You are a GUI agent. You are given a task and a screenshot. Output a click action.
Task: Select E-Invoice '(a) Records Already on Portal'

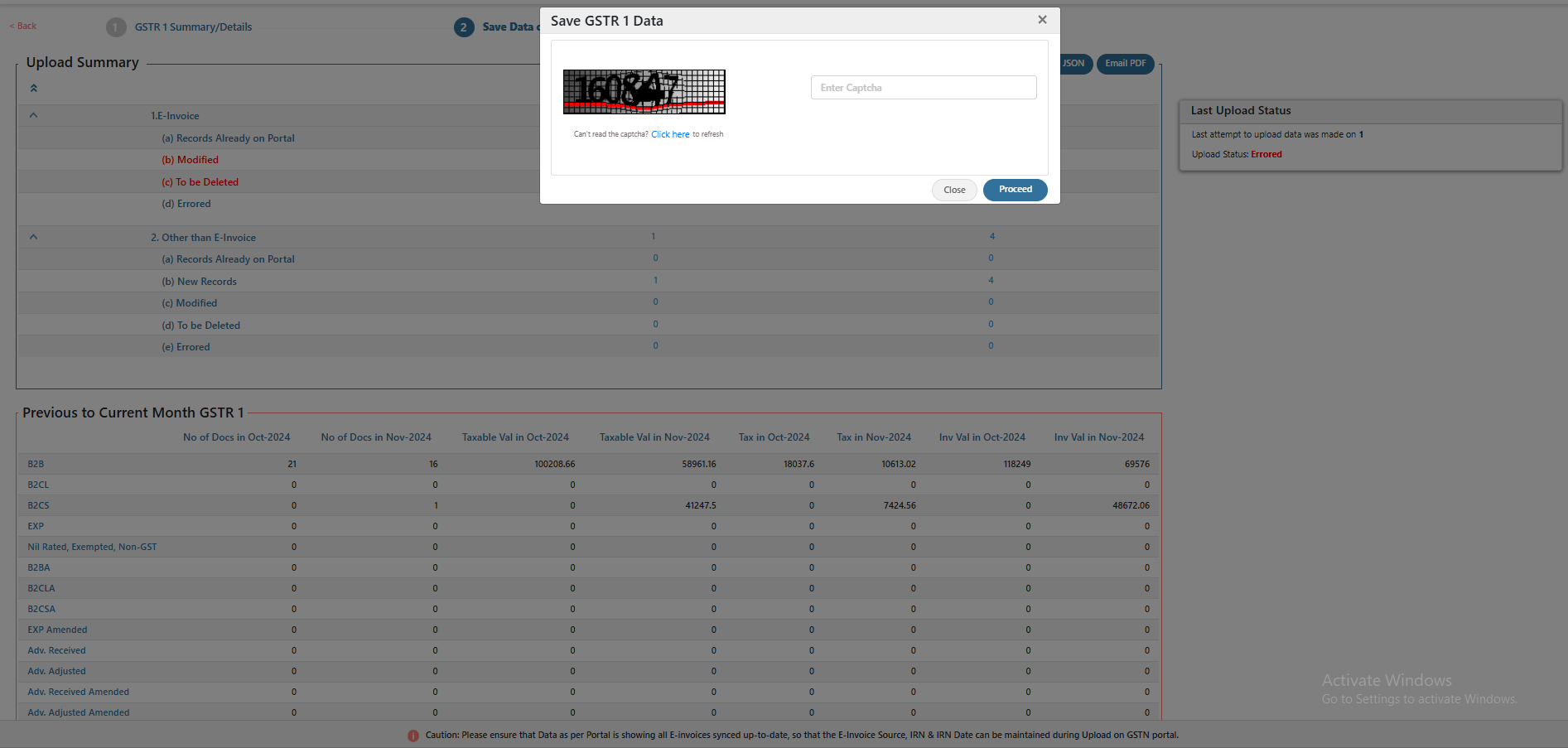coord(228,138)
